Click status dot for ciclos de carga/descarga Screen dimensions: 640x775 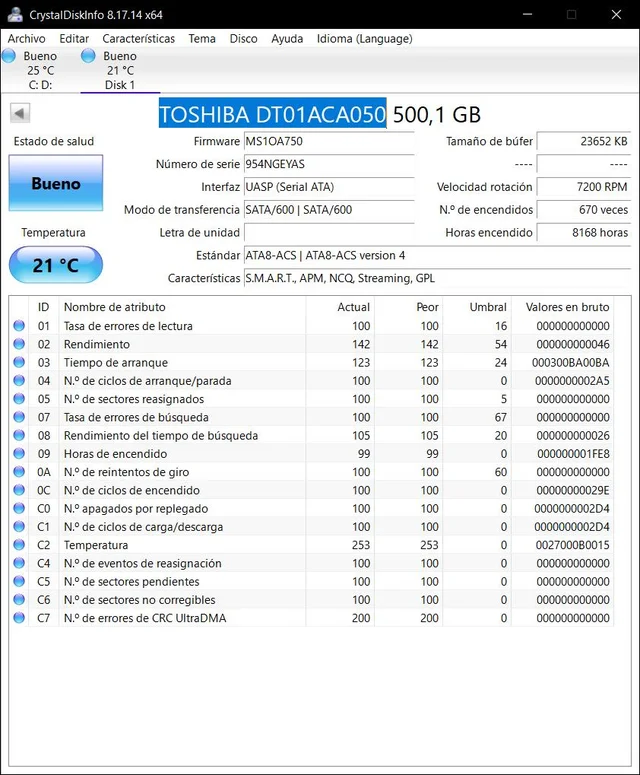pyautogui.click(x=19, y=527)
